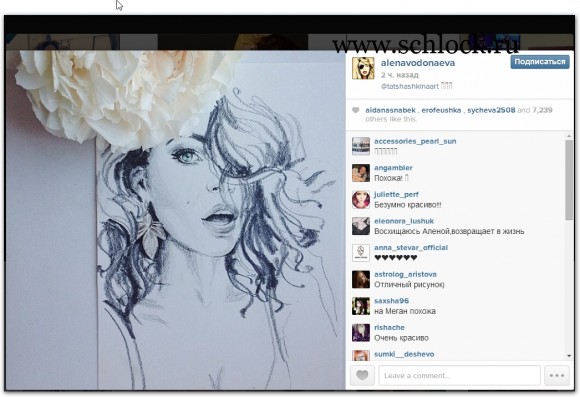Open the astrolog_aristova commenter profile
This screenshot has height=397, width=580.
(405, 274)
